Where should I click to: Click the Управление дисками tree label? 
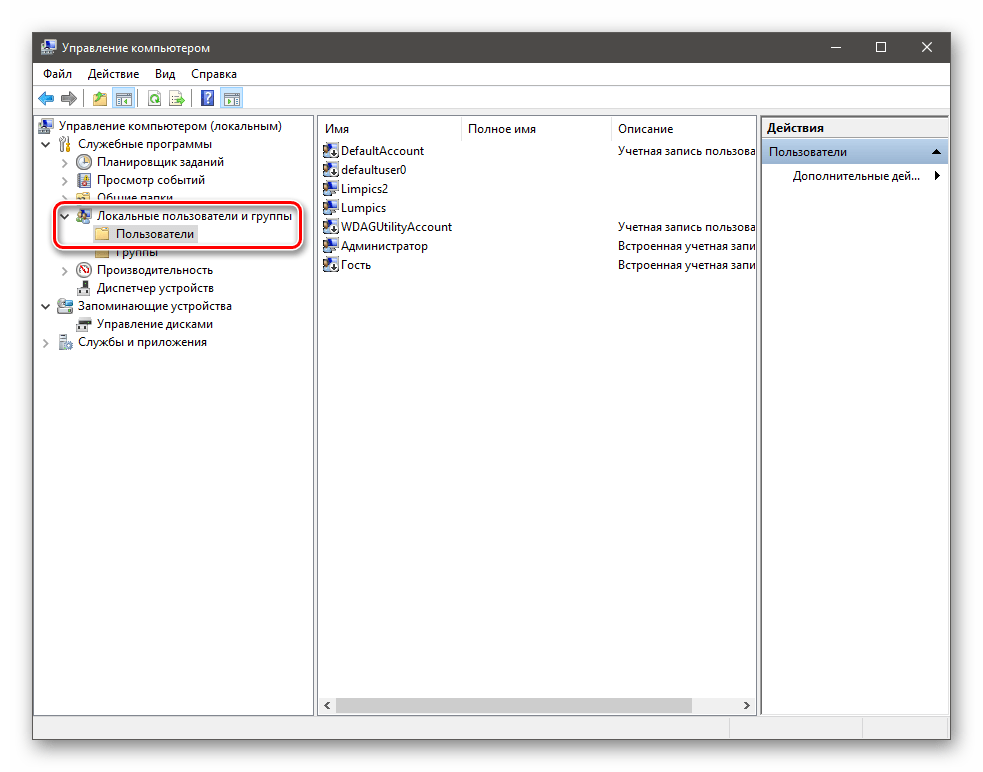coord(155,324)
